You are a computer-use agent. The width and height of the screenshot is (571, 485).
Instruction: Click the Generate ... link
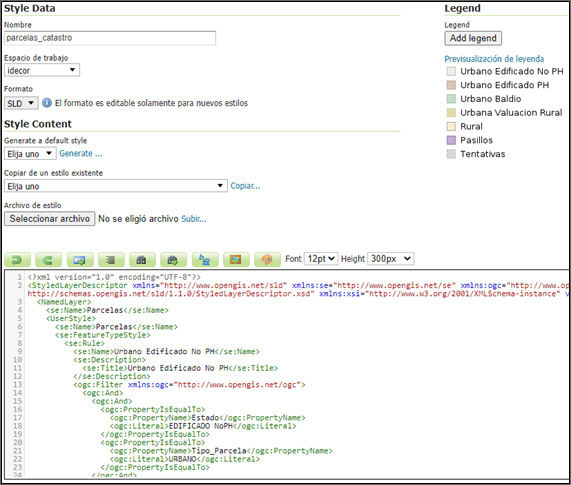[x=81, y=154]
